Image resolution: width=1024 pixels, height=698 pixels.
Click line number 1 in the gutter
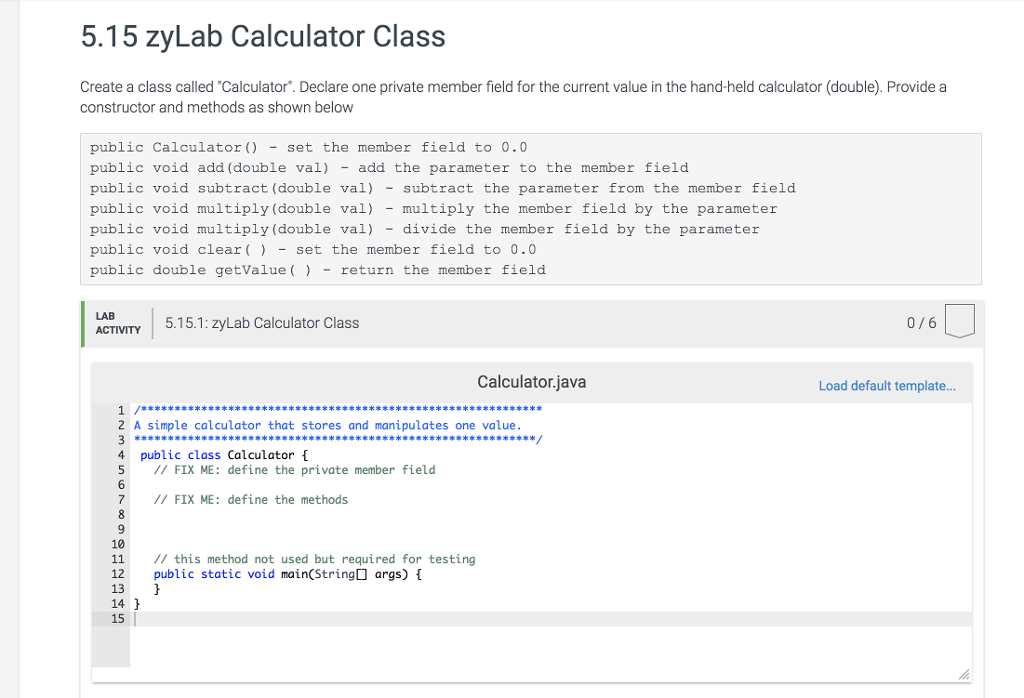(121, 410)
